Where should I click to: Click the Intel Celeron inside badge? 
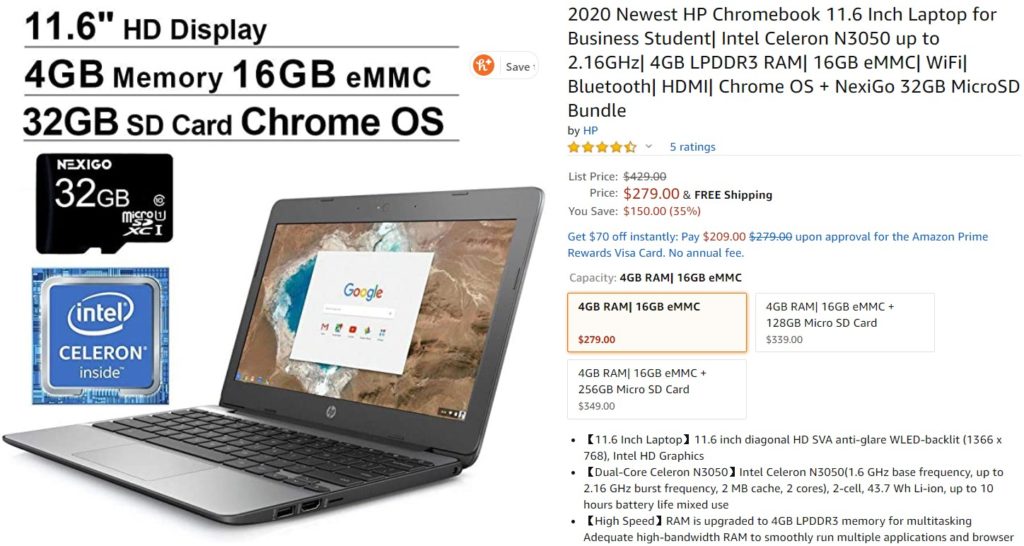point(101,335)
